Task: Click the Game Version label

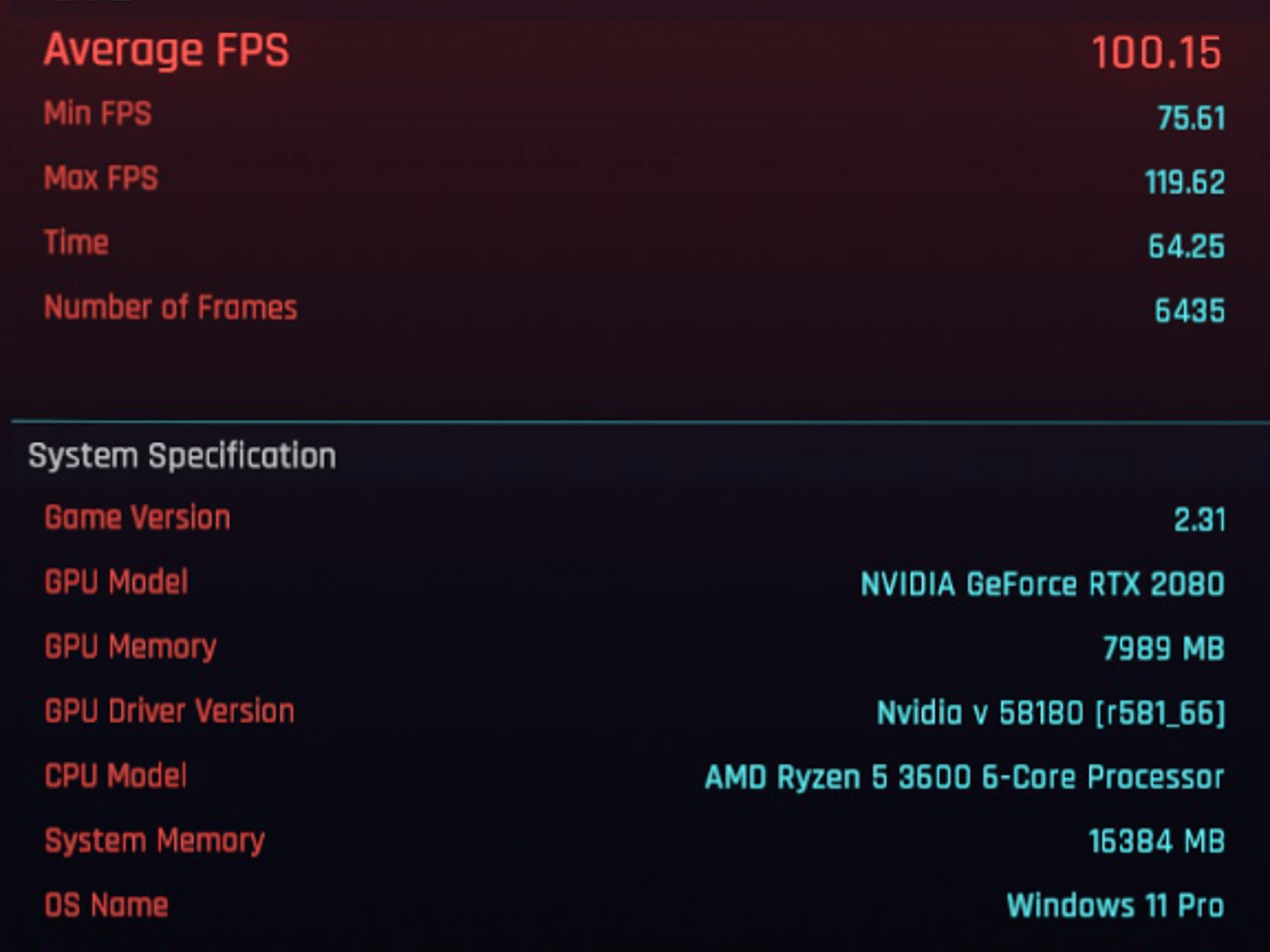Action: point(137,518)
